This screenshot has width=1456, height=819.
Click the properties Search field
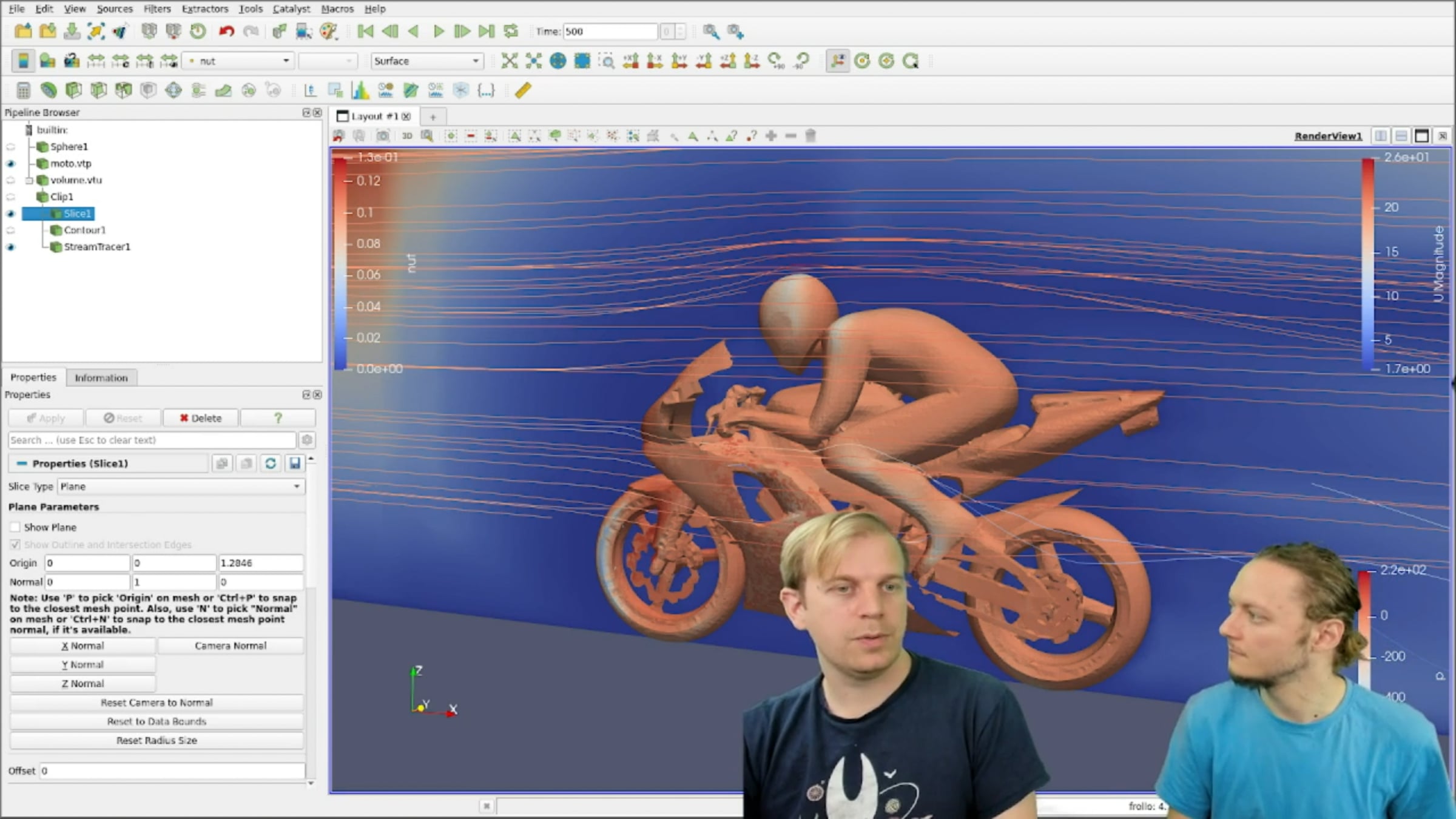click(152, 440)
